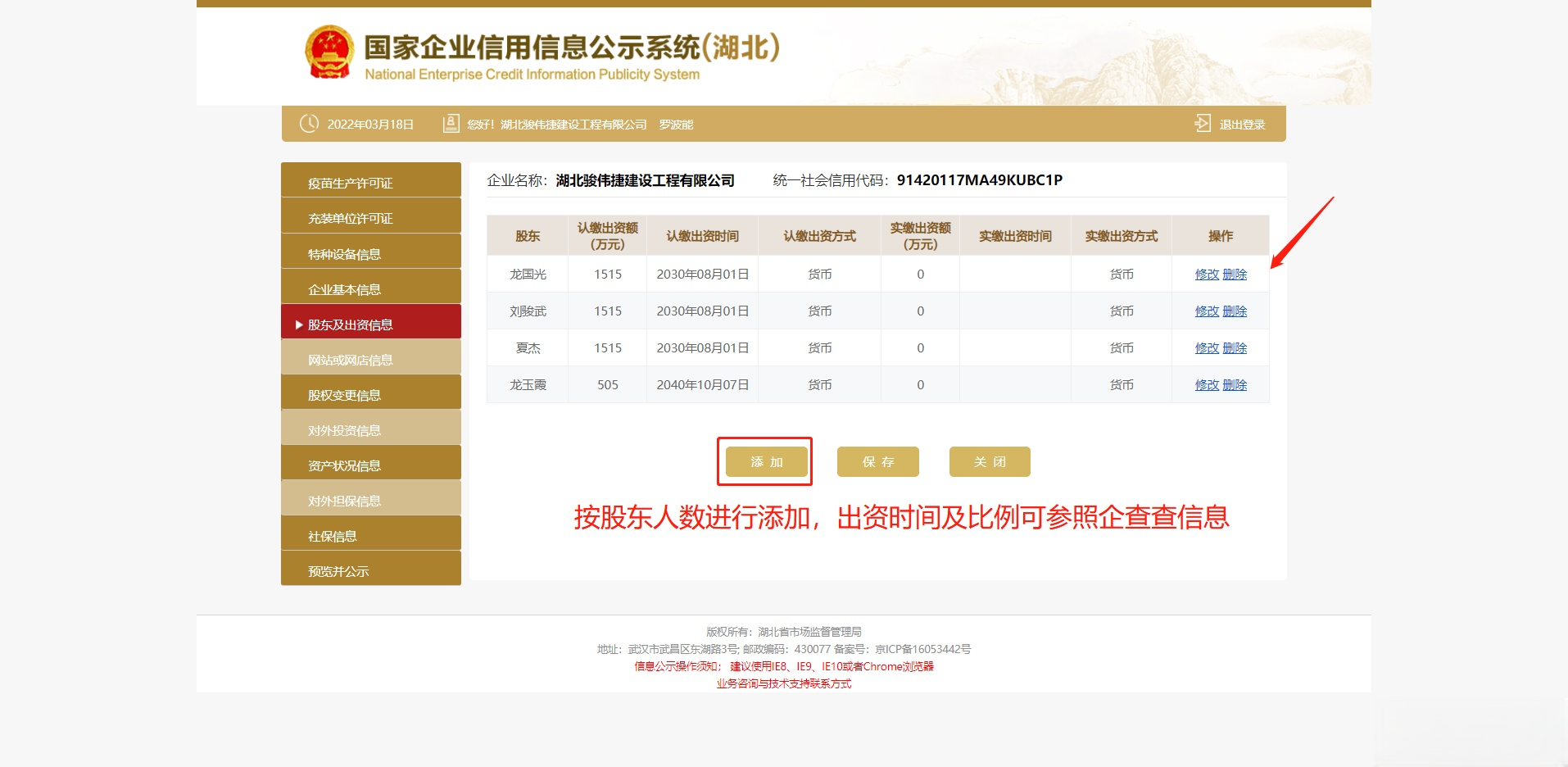Click the 版权所有 footer text
Image resolution: width=1568 pixels, height=767 pixels.
click(784, 632)
